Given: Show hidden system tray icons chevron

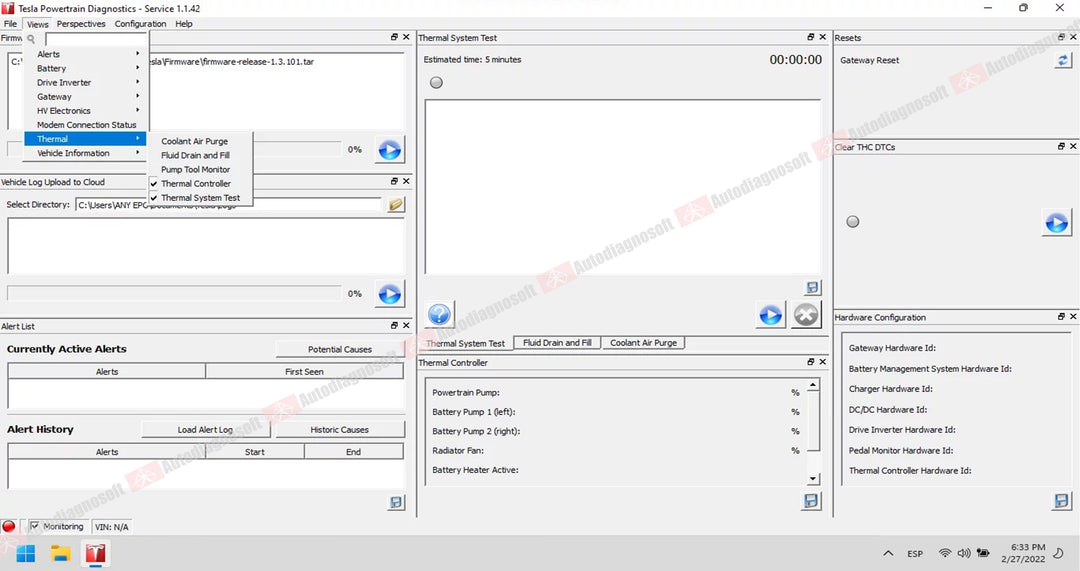Looking at the screenshot, I should pyautogui.click(x=889, y=553).
